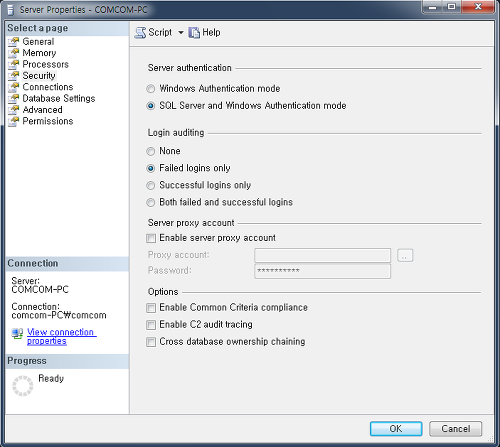This screenshot has width=500, height=447.
Task: Click the Ready progress spinner
Action: (x=23, y=386)
